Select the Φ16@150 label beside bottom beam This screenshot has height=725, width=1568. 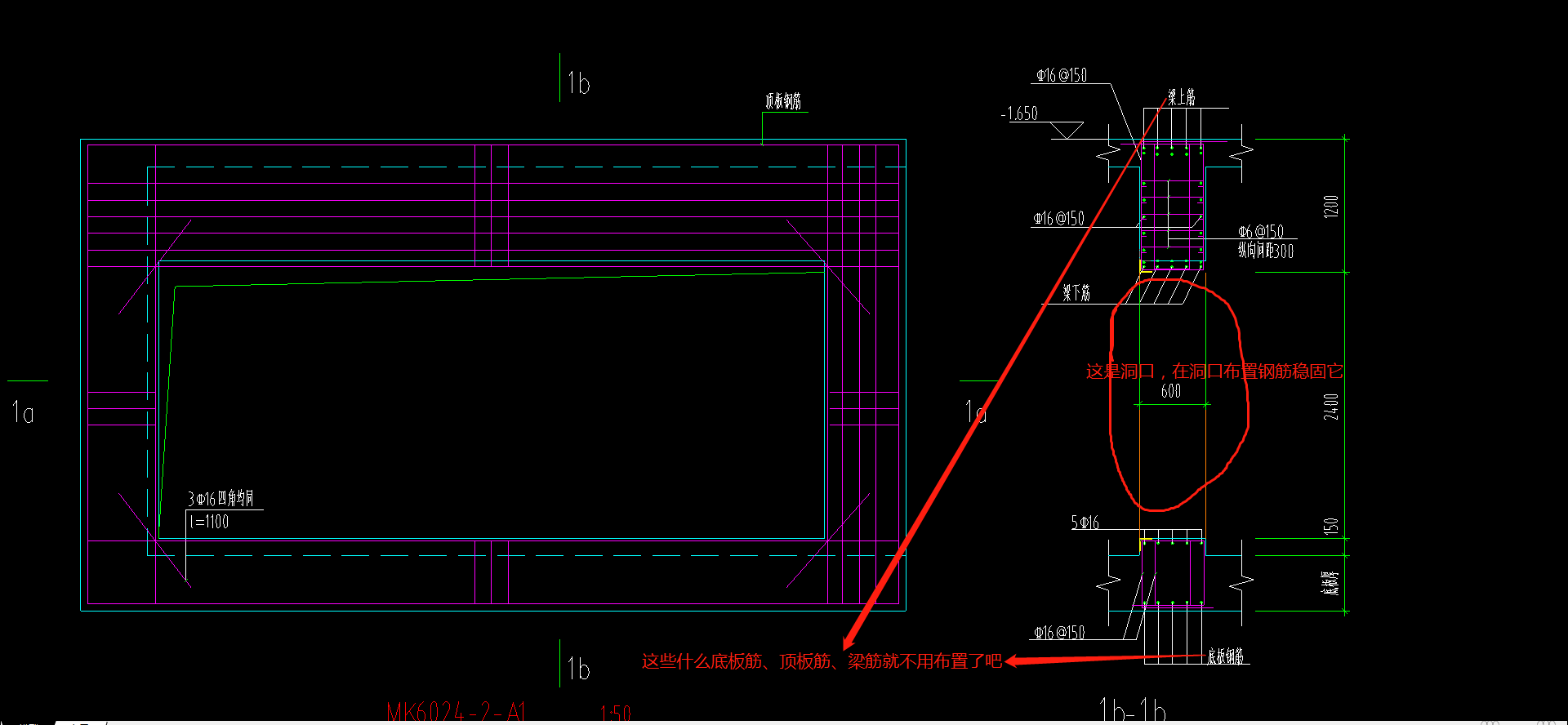tap(1059, 632)
